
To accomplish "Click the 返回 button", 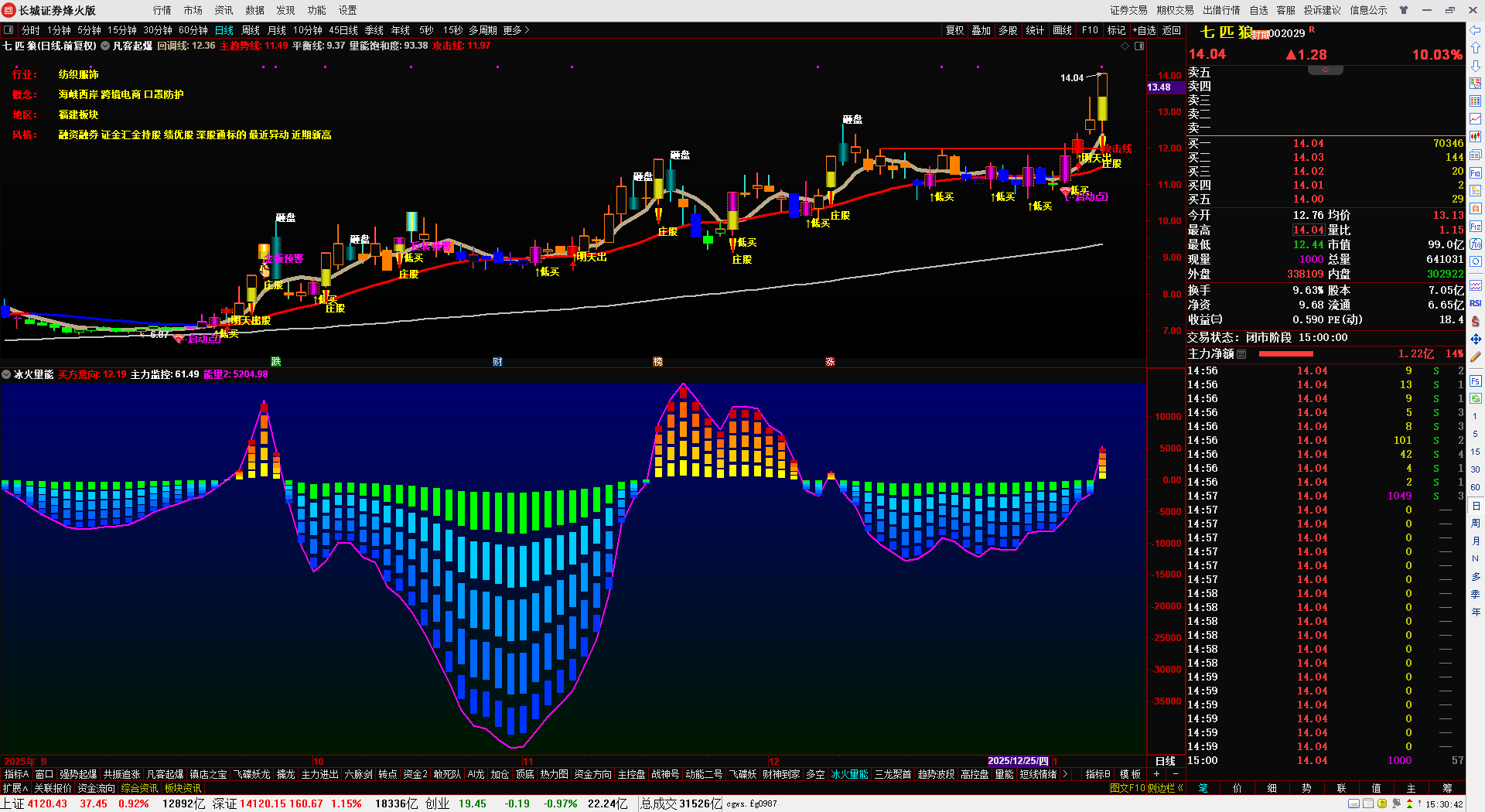I will pos(1172,30).
